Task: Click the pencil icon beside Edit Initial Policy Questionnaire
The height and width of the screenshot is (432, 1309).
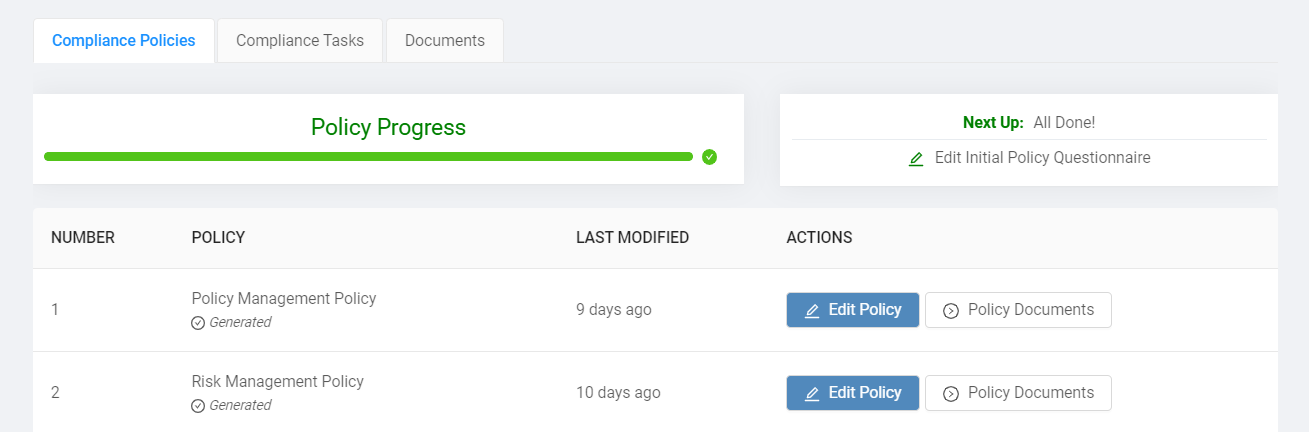Action: (916, 158)
